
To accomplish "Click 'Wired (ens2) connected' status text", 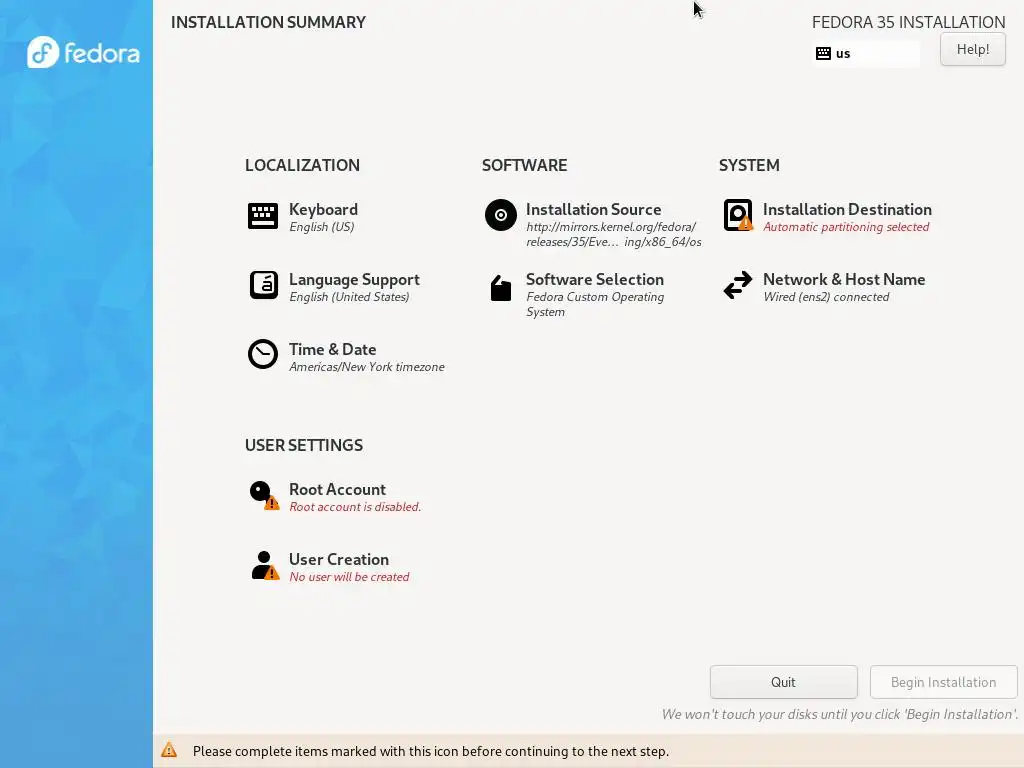I will [x=825, y=297].
